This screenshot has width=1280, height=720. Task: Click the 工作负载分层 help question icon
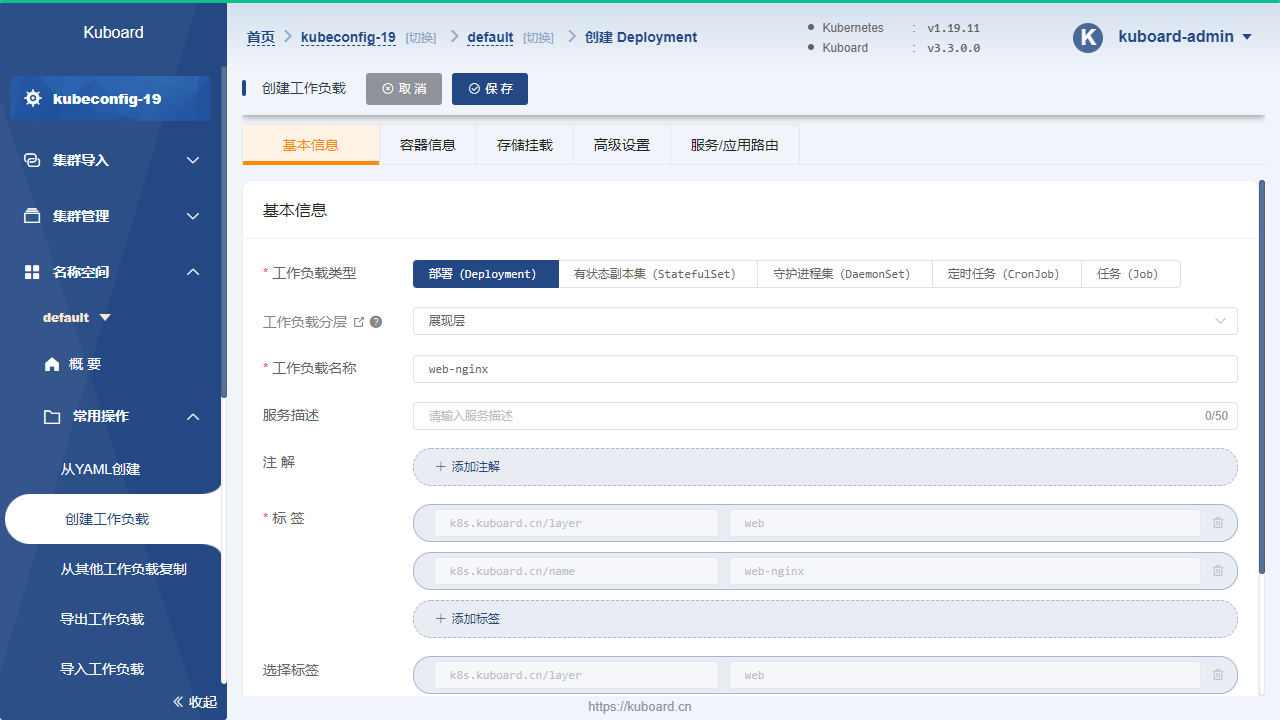tap(376, 322)
